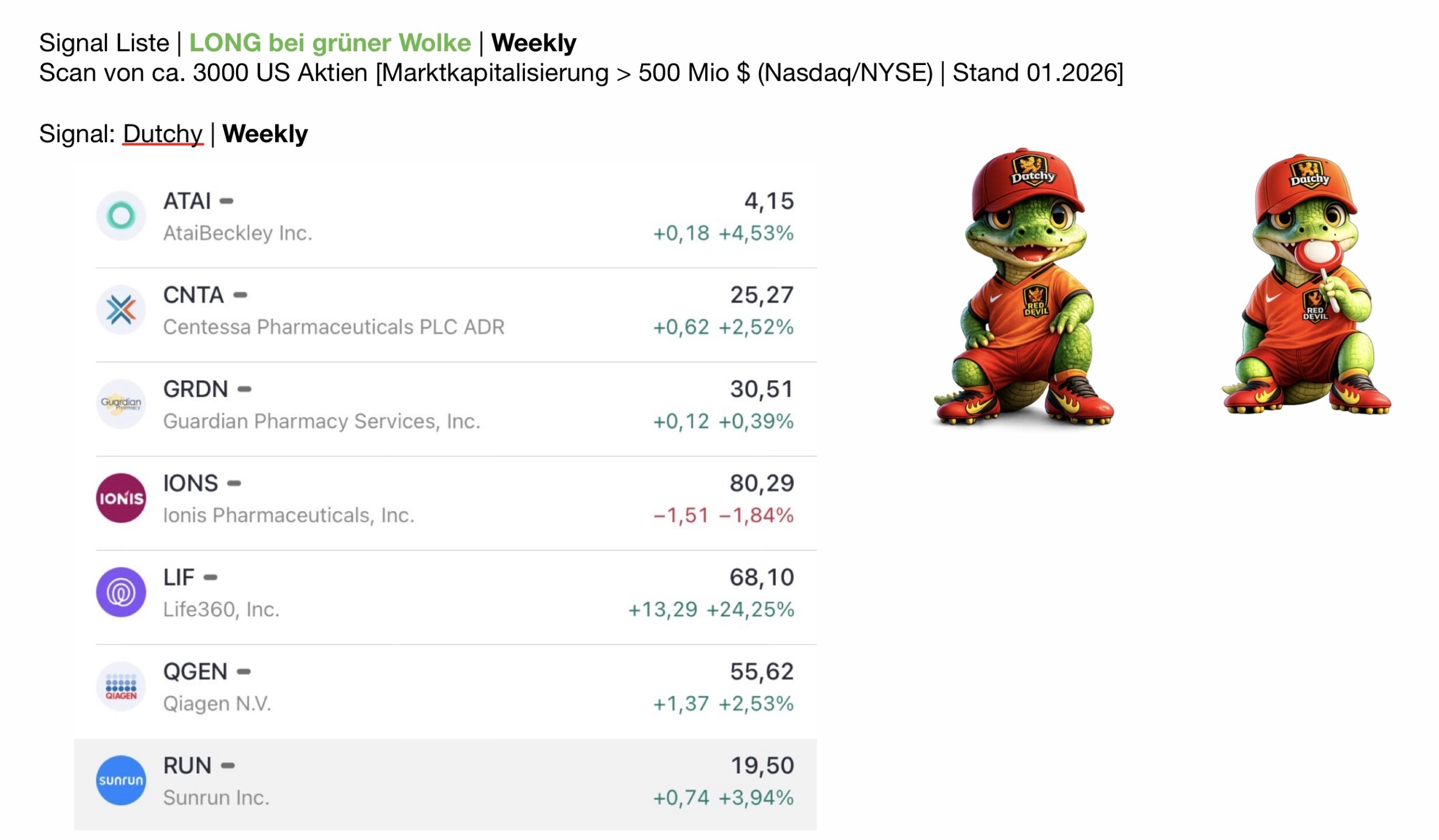
Task: Click the Dutchy crocodile holding a lollipop
Action: pos(1307,285)
